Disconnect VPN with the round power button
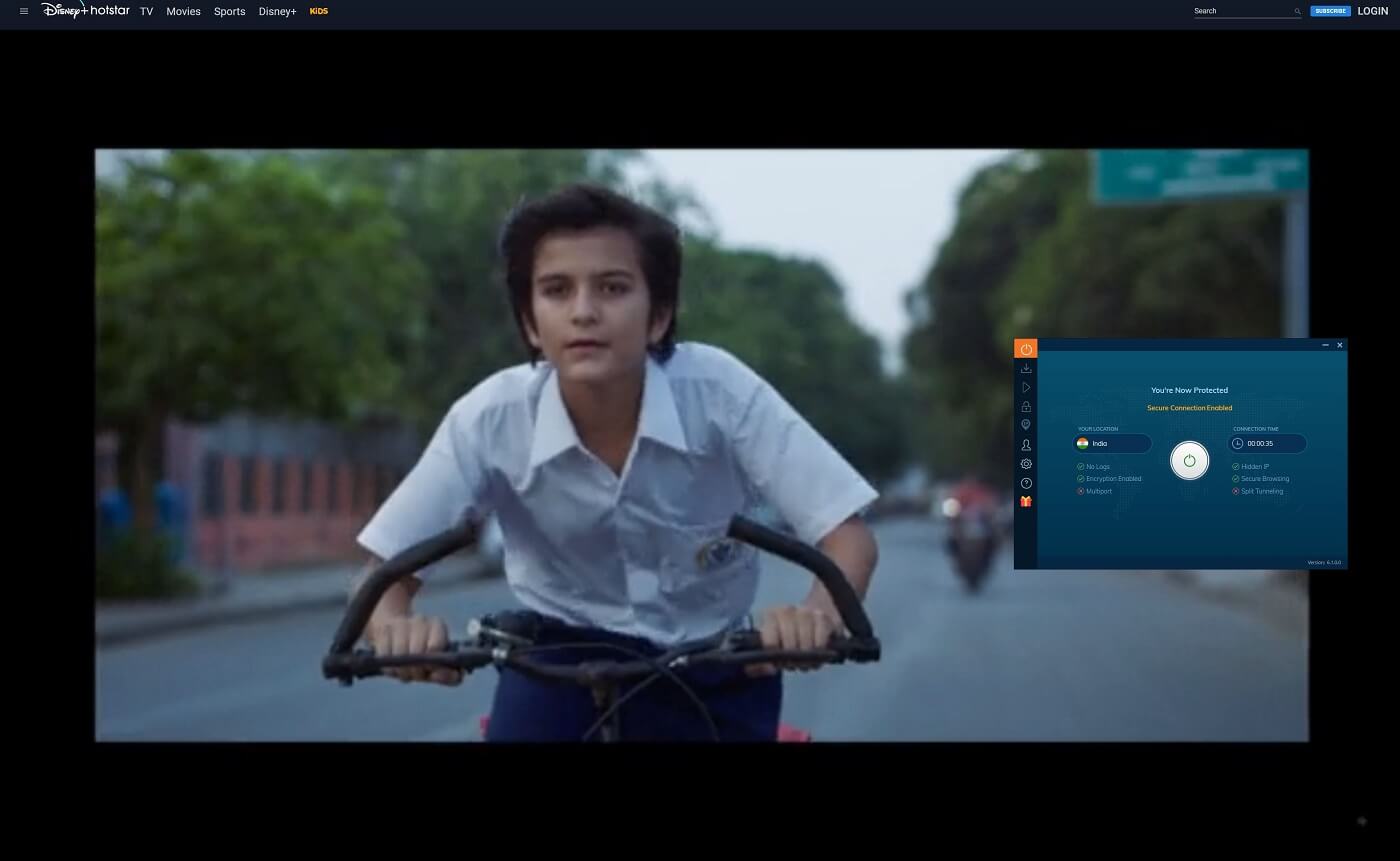 coord(1189,461)
